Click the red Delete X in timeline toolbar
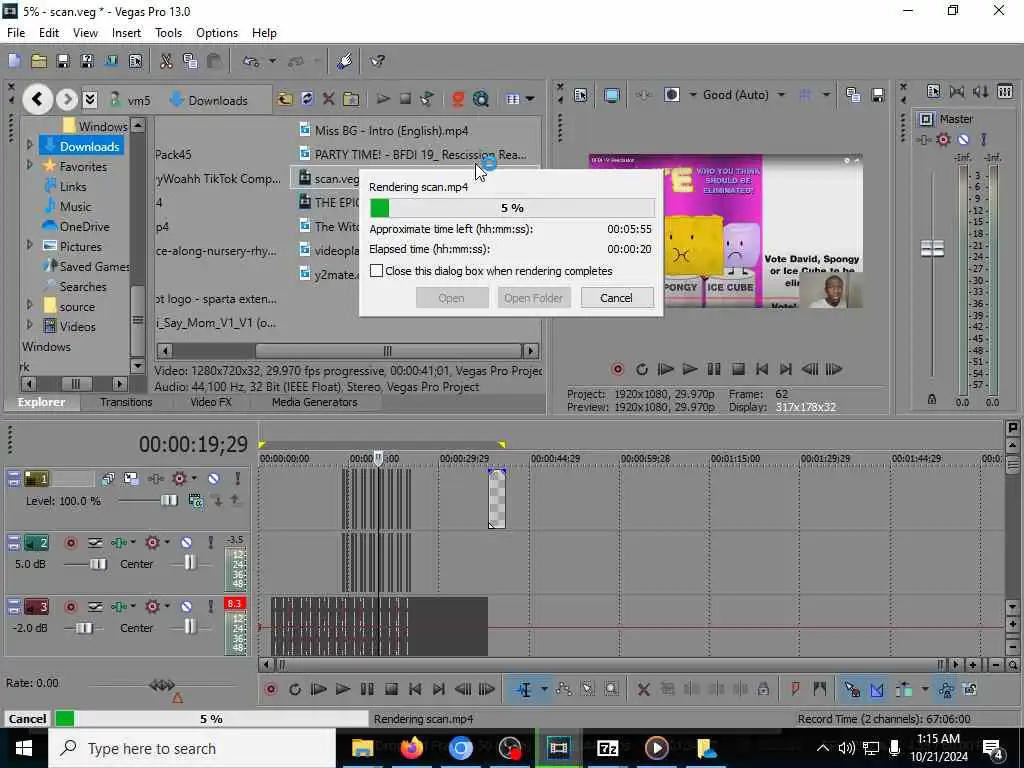 tap(643, 690)
